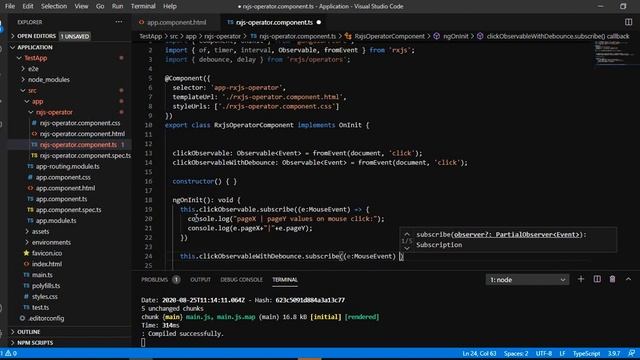This screenshot has width=640, height=360.
Task: Open rxjs-operator.component.spec.ts file
Action: tap(85, 156)
